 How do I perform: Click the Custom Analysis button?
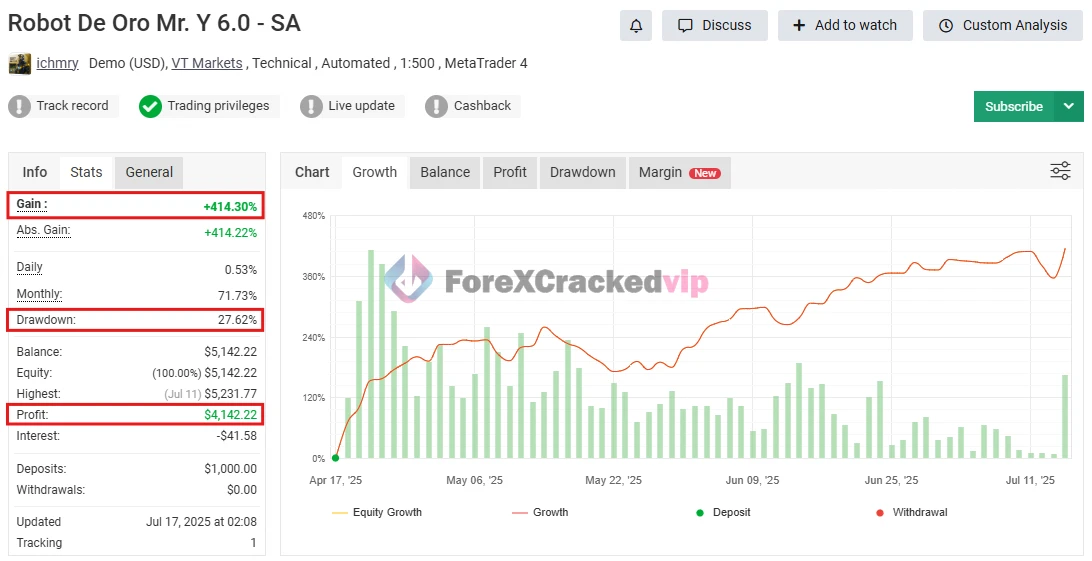click(x=1003, y=25)
